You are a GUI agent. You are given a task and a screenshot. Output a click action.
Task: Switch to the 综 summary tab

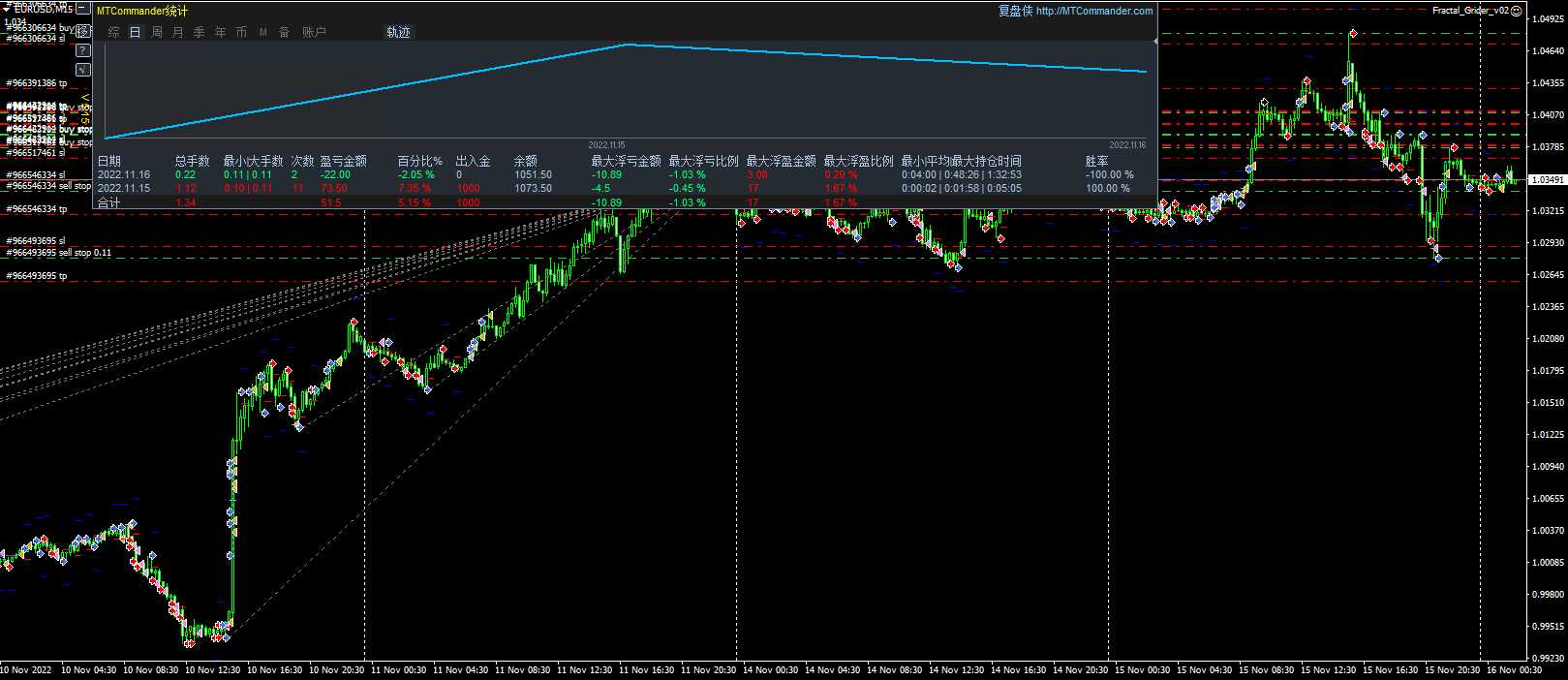click(x=114, y=32)
